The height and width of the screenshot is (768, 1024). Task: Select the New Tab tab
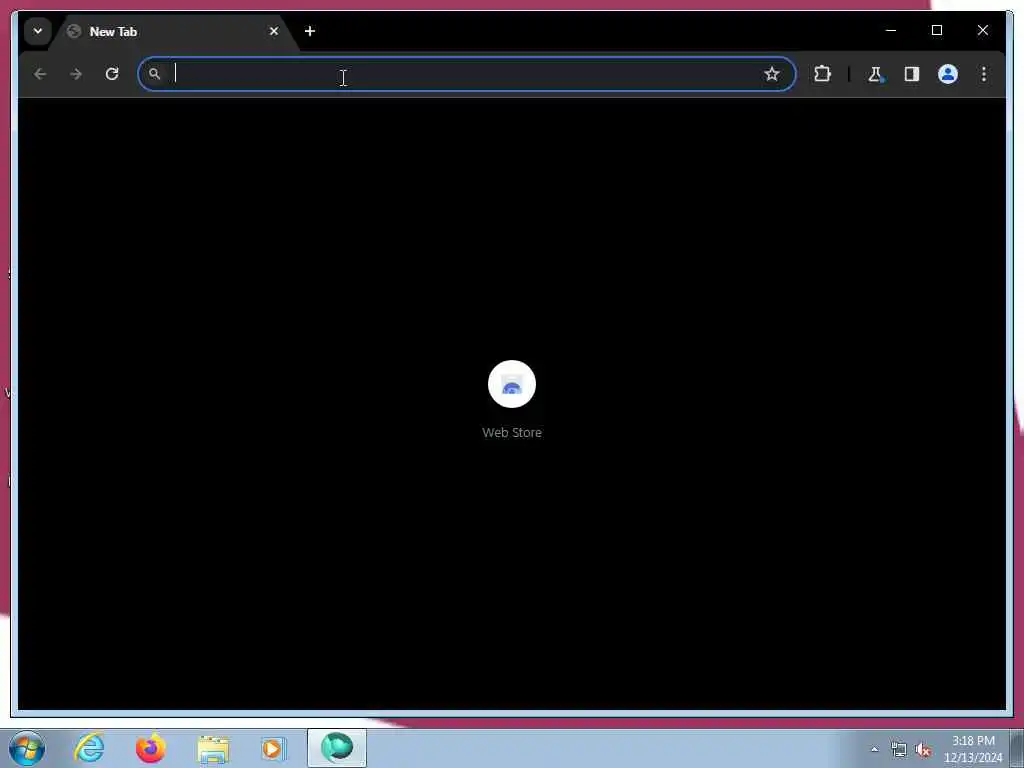173,31
